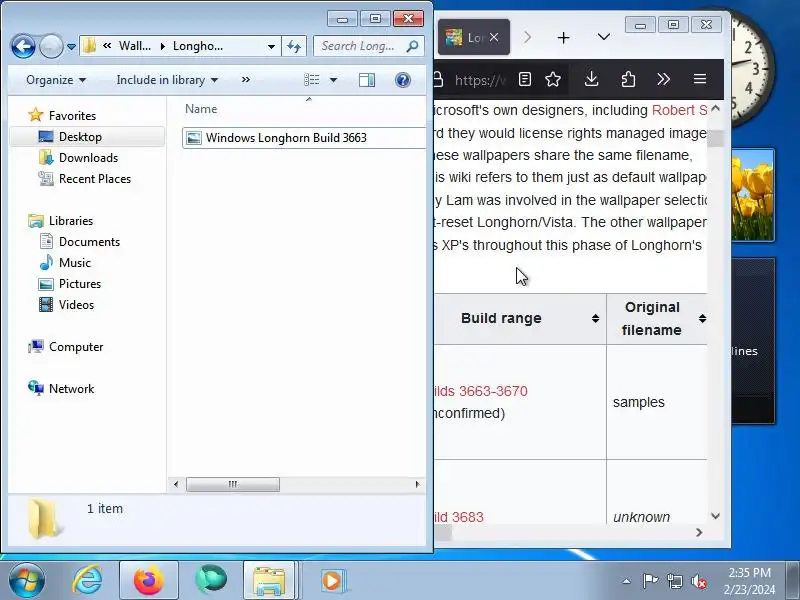Select Downloads under Favorites
Viewport: 800px width, 600px height.
[88, 158]
